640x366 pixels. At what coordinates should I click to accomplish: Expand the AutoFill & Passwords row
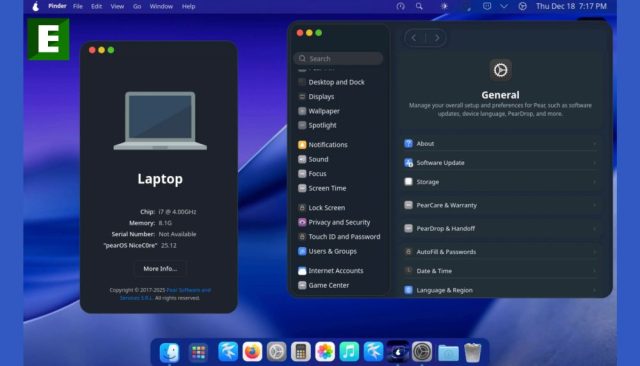(500, 252)
